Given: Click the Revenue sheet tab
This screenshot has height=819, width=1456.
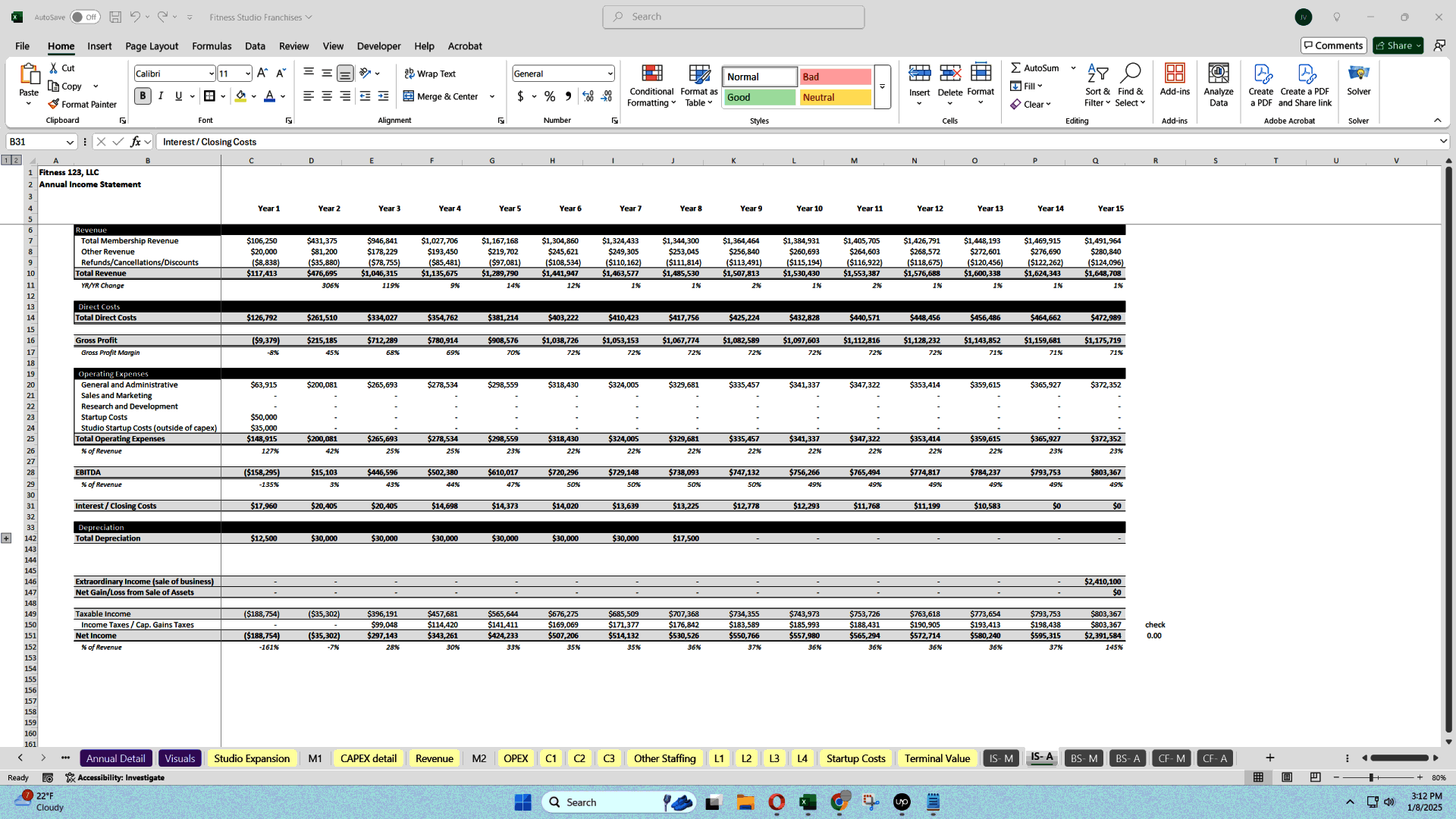Looking at the screenshot, I should point(434,758).
